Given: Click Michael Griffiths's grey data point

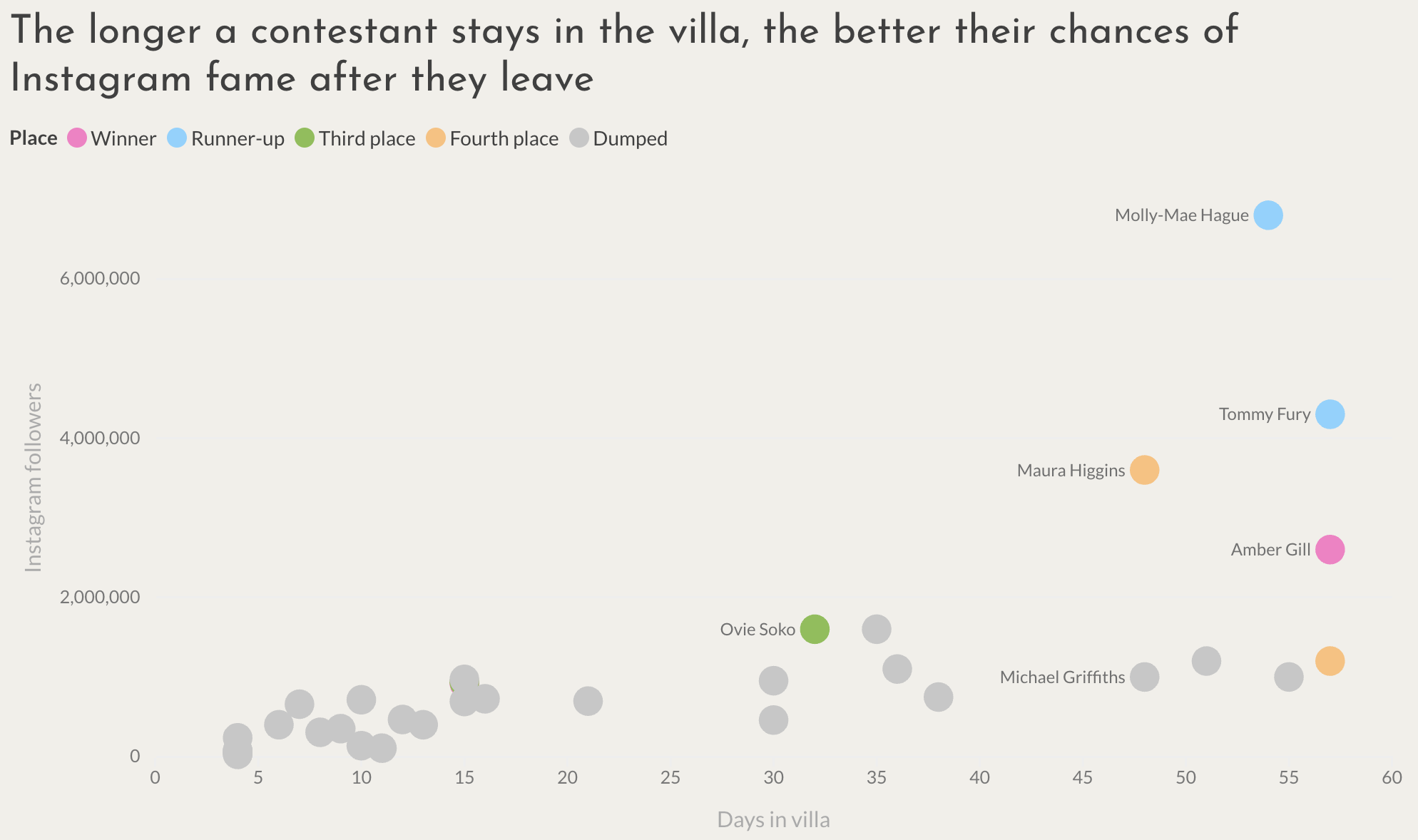Looking at the screenshot, I should pos(1145,677).
